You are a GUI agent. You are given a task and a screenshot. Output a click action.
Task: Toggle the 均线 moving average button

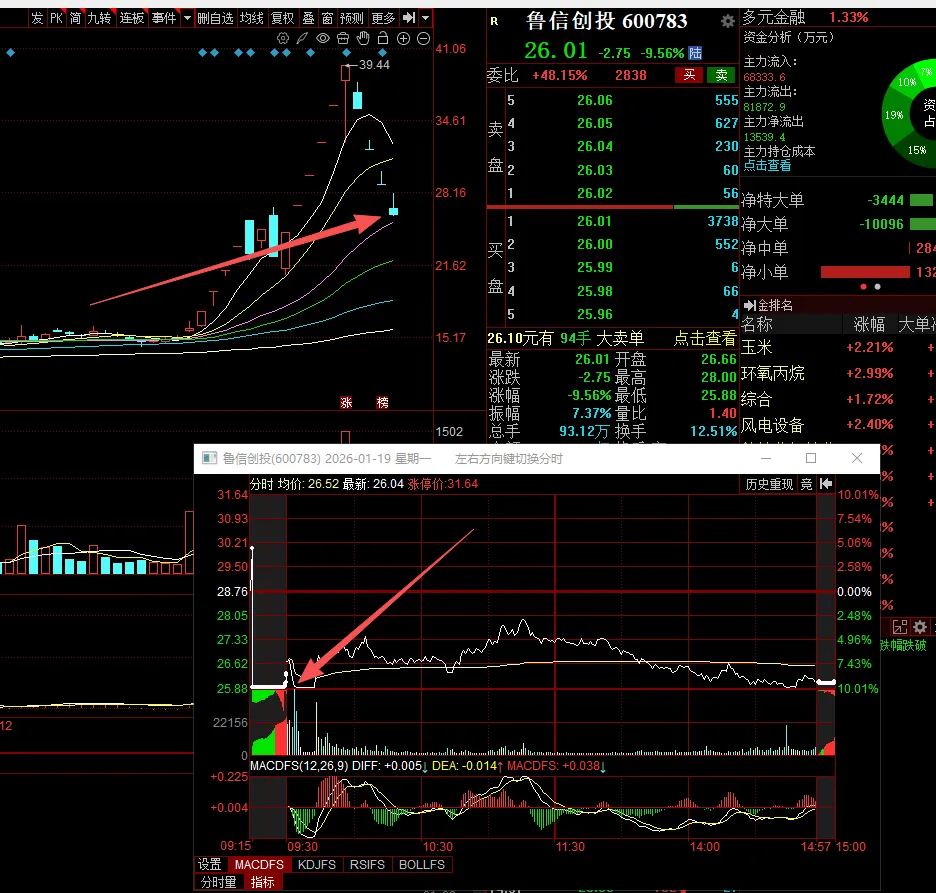tap(251, 19)
